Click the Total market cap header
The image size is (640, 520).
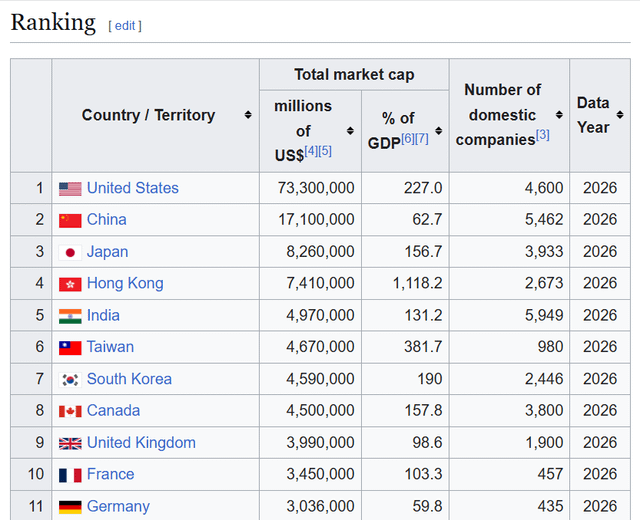click(x=354, y=75)
